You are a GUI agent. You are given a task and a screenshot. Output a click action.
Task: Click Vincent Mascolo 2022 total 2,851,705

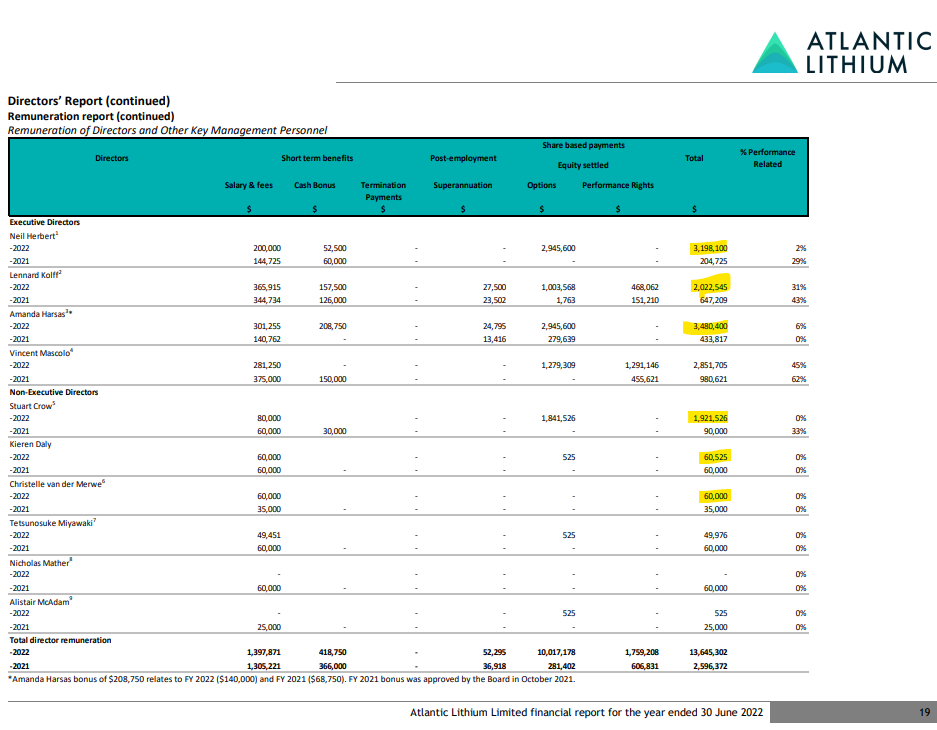(710, 365)
